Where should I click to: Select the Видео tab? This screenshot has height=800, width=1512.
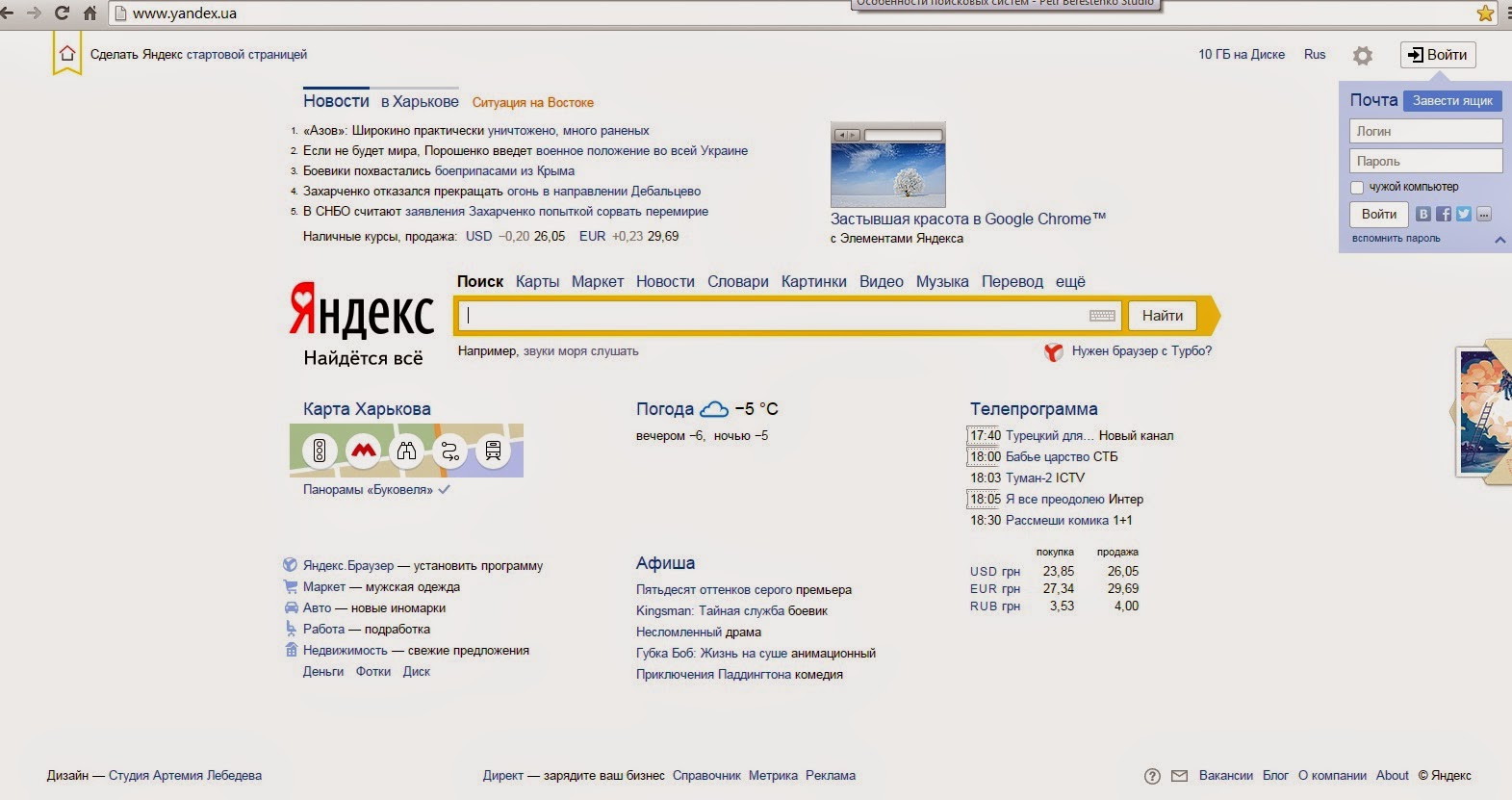tap(882, 281)
